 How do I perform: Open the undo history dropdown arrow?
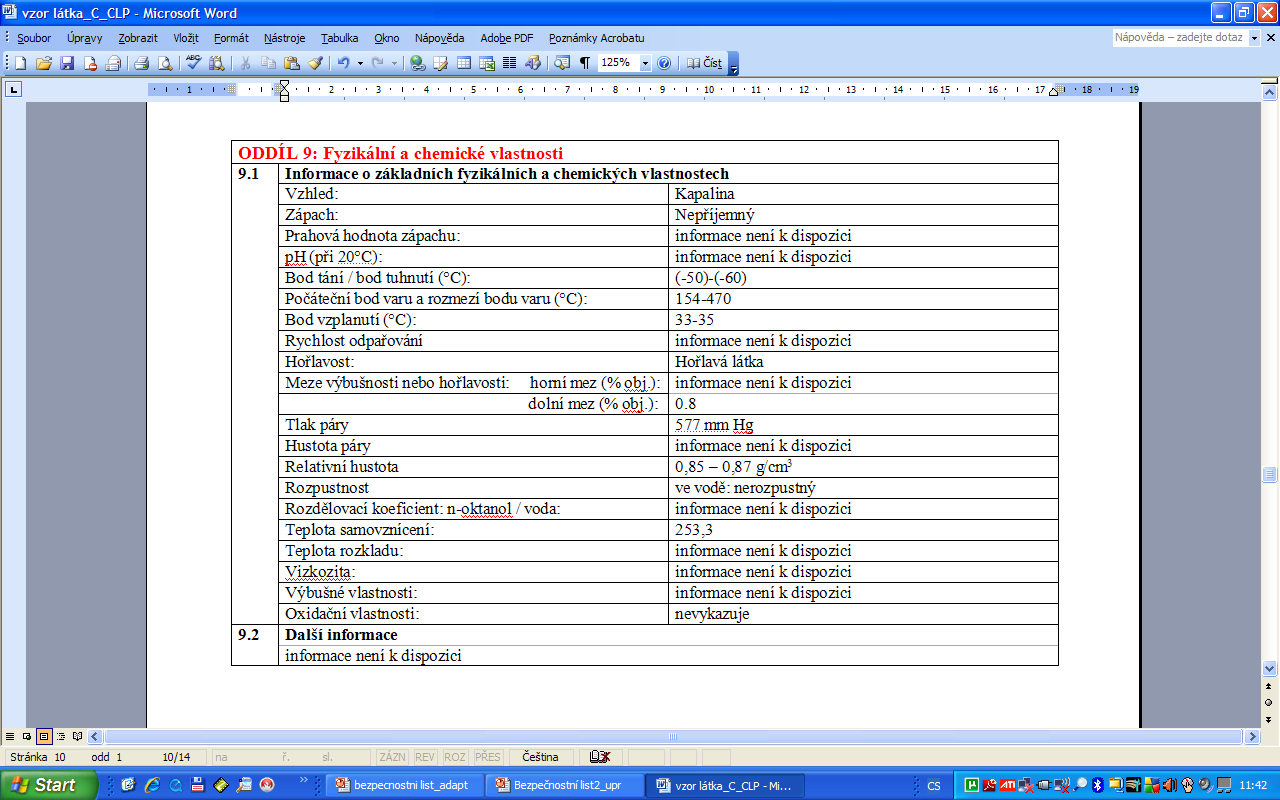pyautogui.click(x=360, y=63)
